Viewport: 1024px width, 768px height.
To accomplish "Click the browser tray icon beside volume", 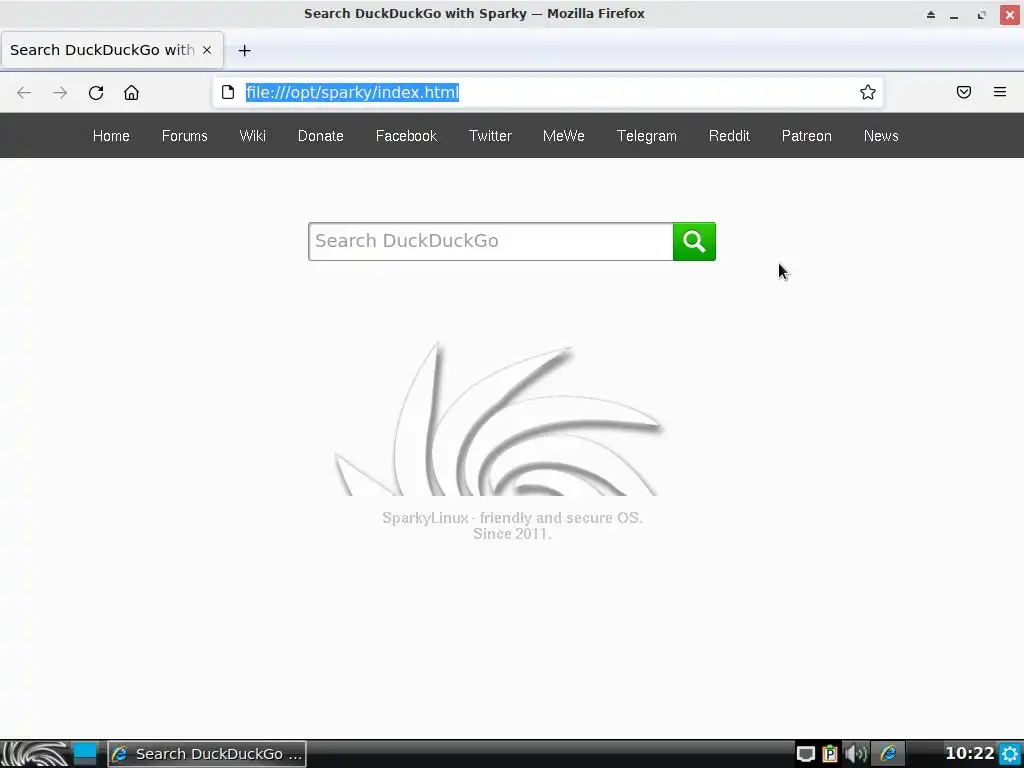I will tap(888, 754).
